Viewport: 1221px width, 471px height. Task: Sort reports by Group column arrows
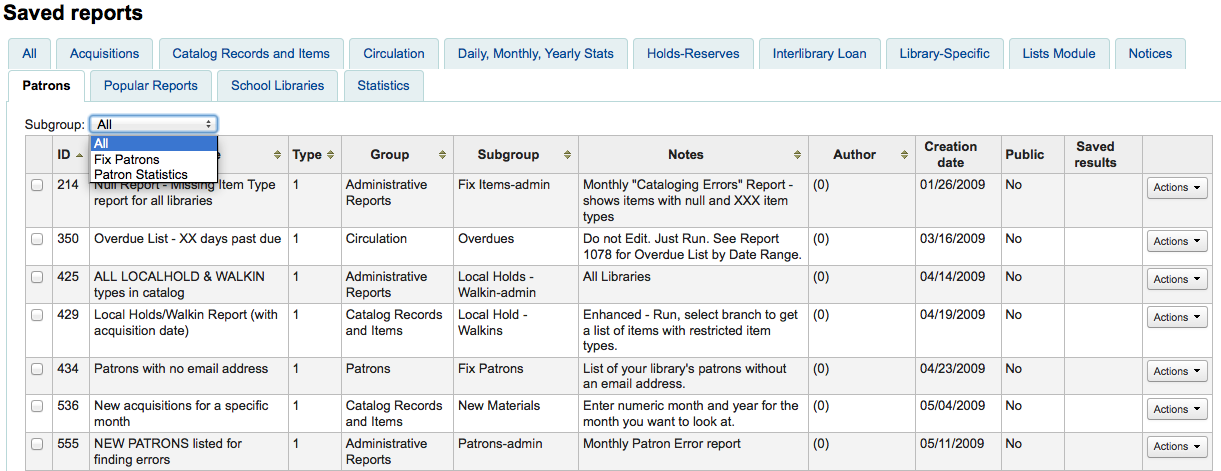[x=442, y=155]
